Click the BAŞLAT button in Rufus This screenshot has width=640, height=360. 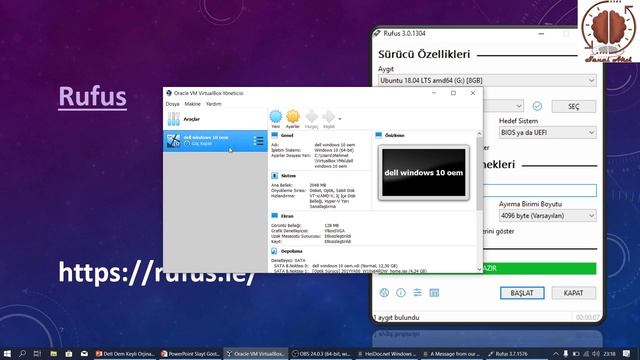tap(522, 293)
